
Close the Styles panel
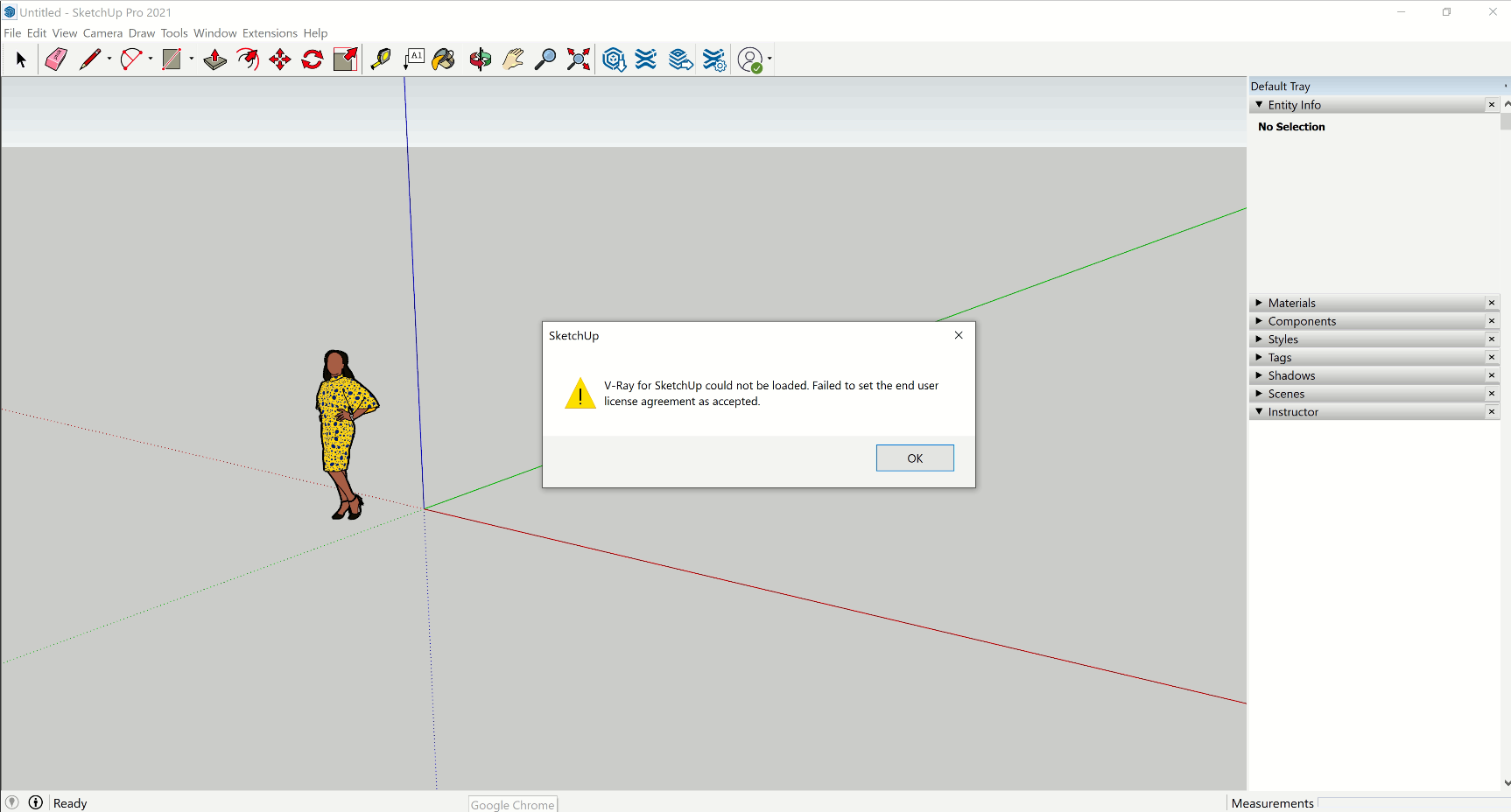[x=1492, y=339]
